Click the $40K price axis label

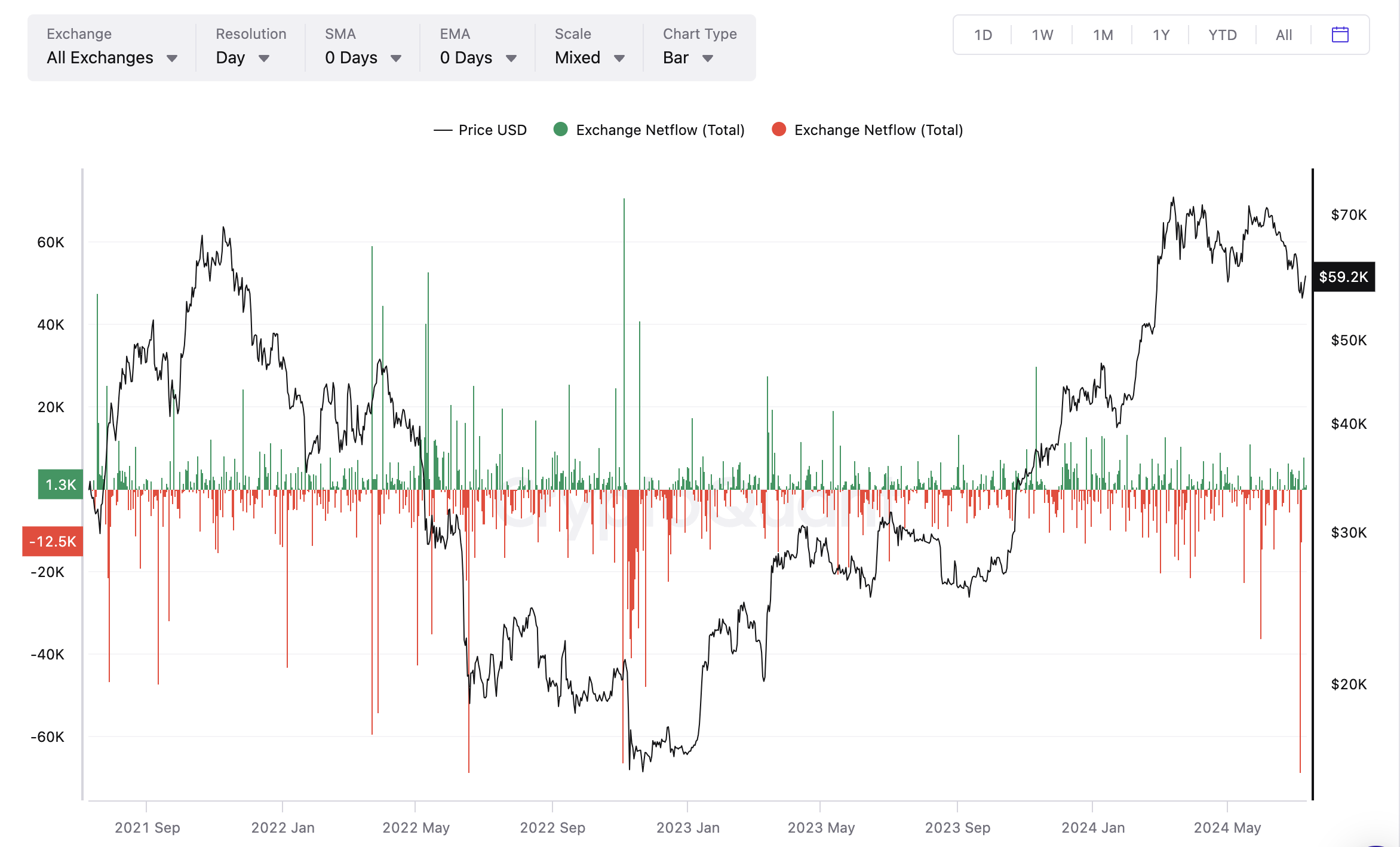click(x=1349, y=423)
